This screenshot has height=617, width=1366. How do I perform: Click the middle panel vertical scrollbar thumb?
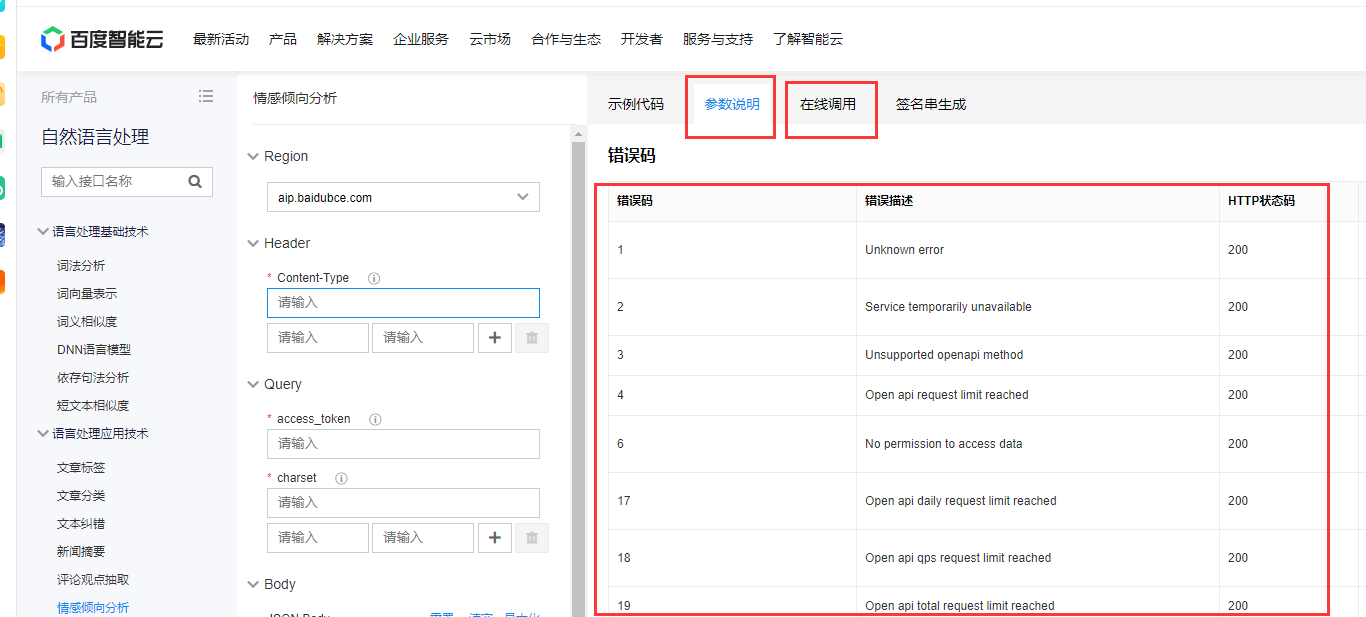[577, 380]
